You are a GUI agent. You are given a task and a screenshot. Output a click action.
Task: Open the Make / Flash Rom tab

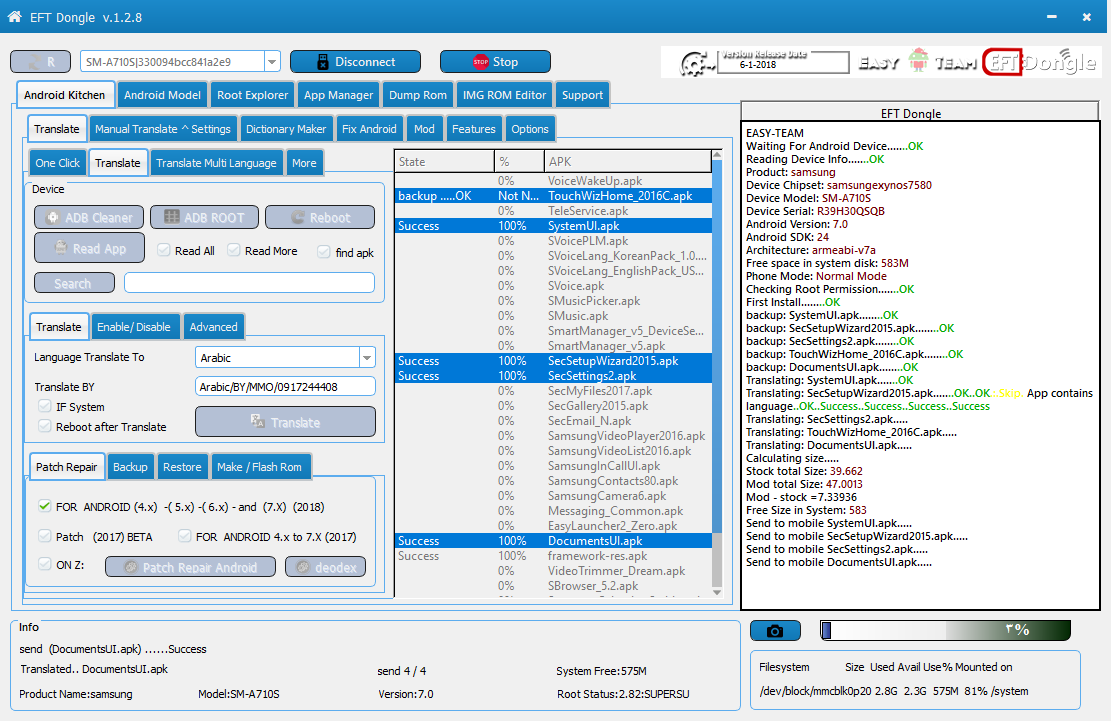259,467
